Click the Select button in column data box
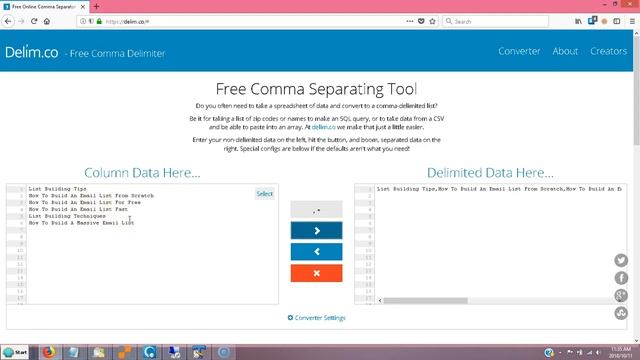Screen dimensions: 640x360 (x=264, y=194)
